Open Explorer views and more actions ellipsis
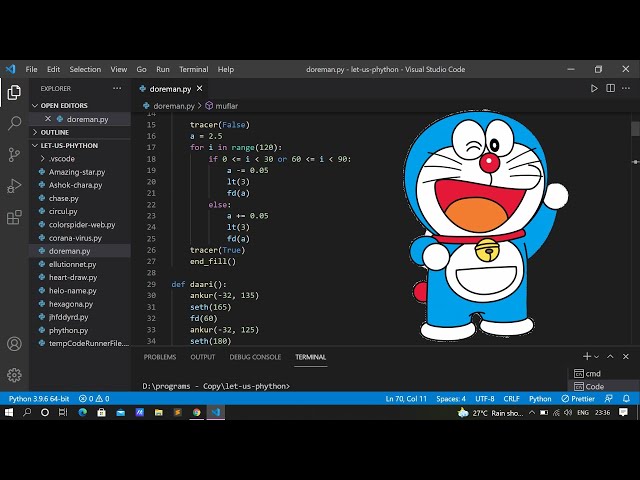 click(117, 89)
